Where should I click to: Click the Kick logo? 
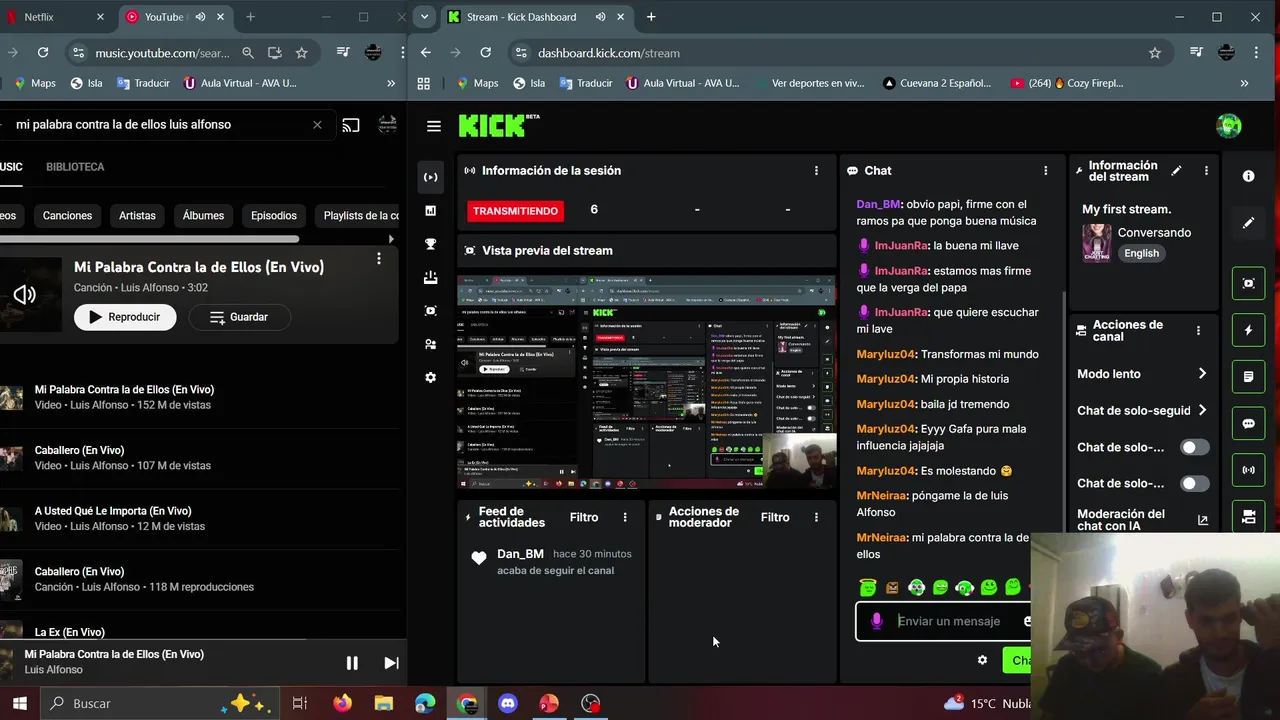(498, 125)
